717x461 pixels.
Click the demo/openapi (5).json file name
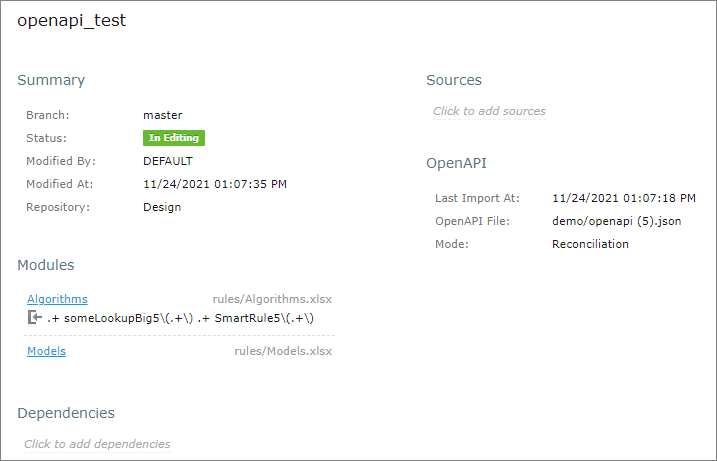pos(616,221)
